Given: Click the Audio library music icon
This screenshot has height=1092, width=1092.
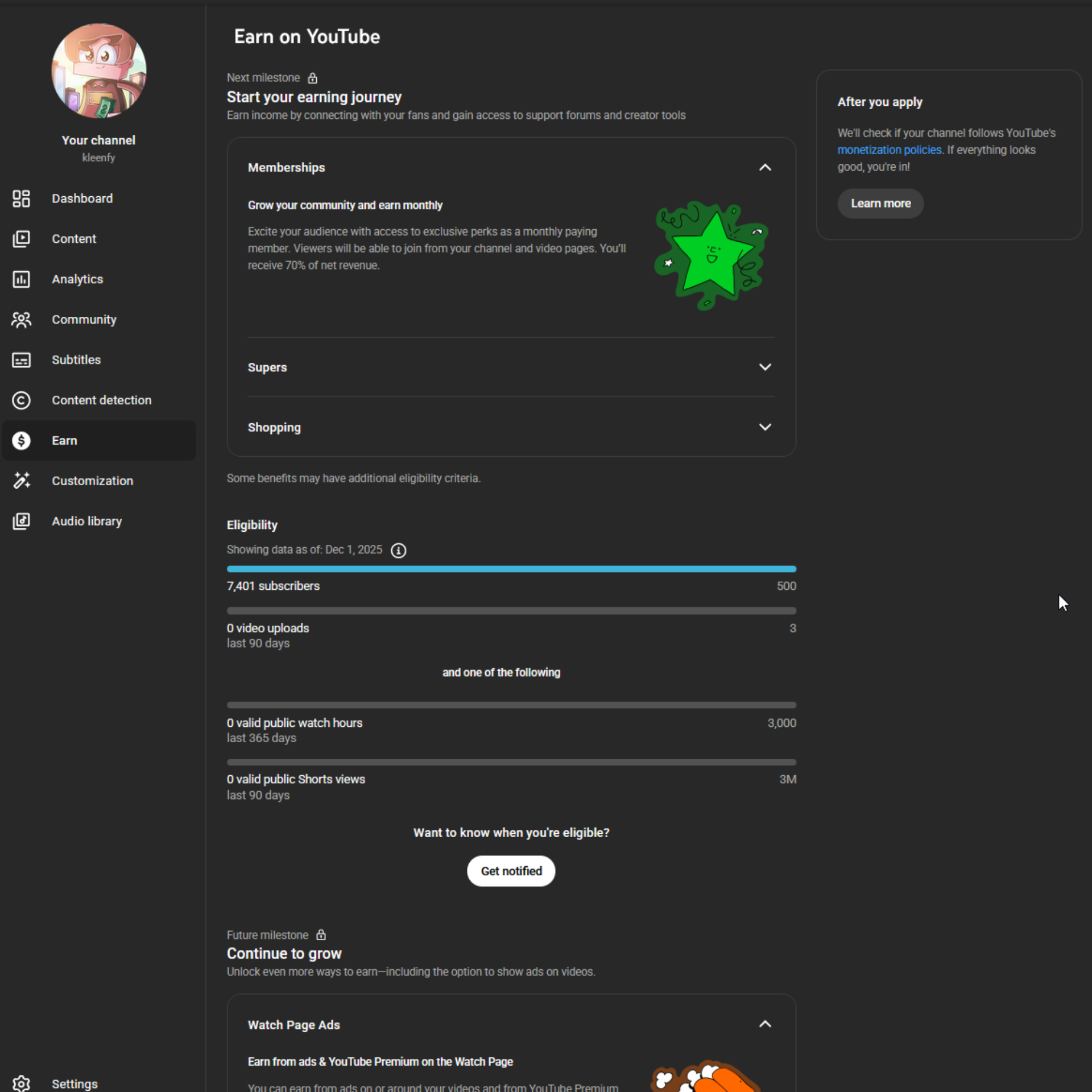Looking at the screenshot, I should [x=21, y=521].
